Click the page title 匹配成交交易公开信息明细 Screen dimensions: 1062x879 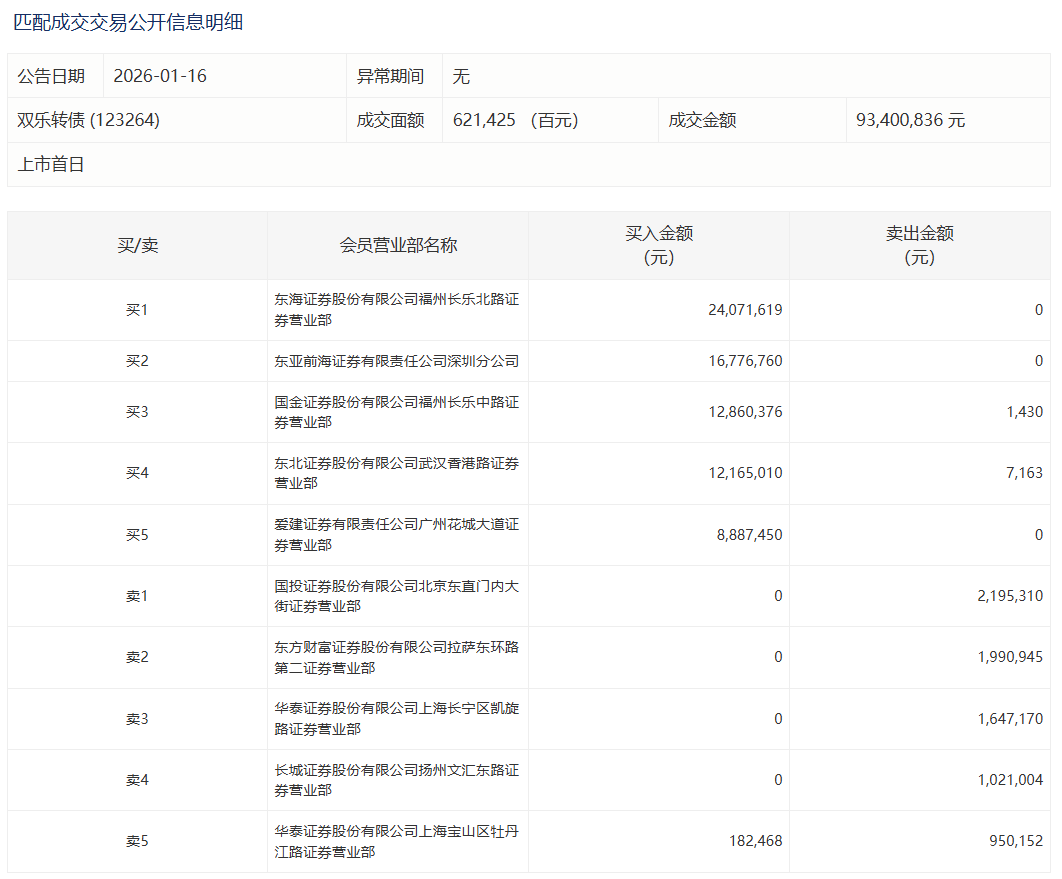128,22
